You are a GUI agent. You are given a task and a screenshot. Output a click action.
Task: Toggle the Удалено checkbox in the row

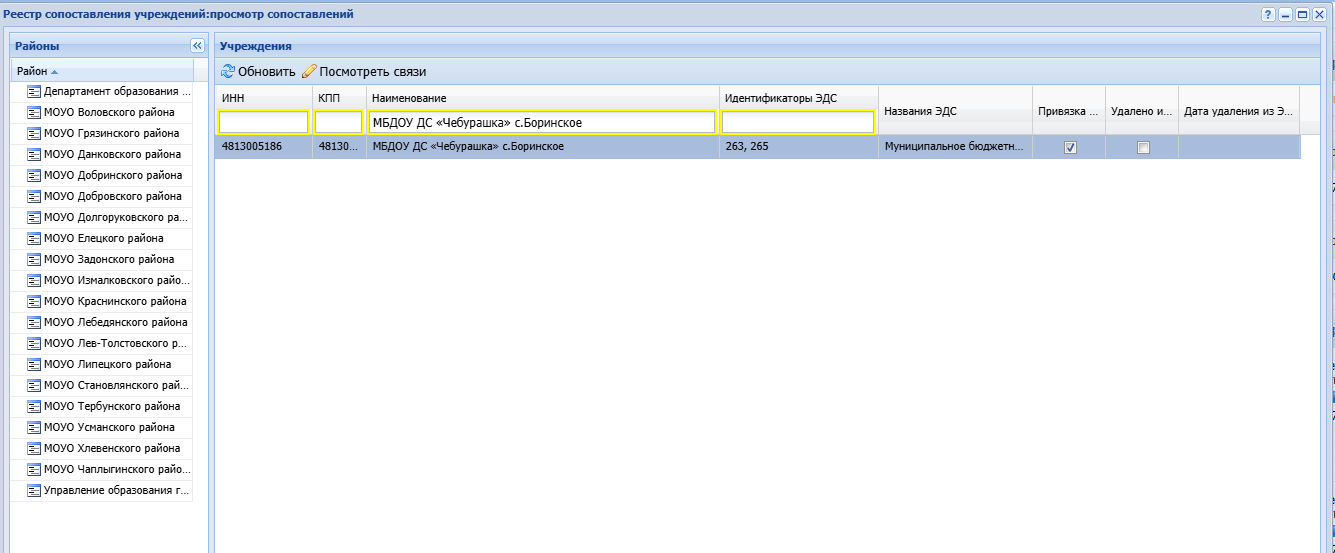tap(1143, 147)
